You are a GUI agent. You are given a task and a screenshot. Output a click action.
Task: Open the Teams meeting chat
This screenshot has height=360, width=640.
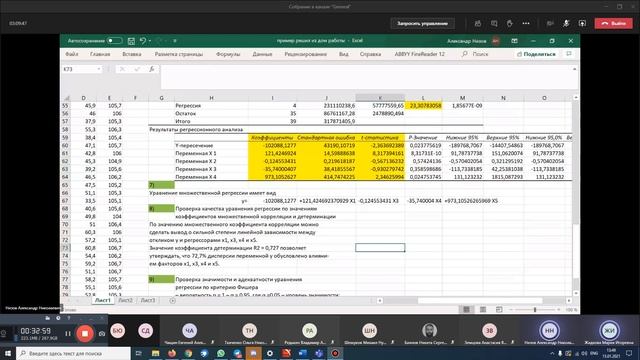pos(494,24)
